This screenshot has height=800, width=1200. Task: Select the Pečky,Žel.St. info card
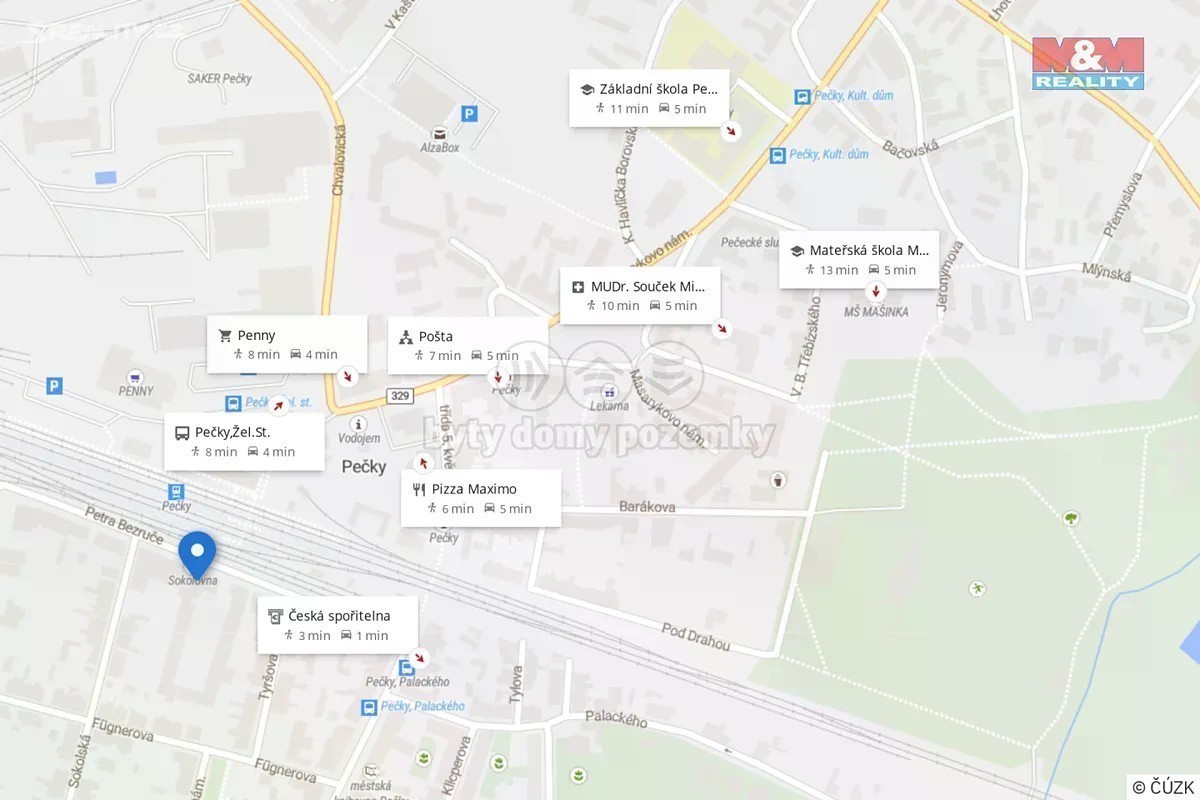[x=244, y=442]
